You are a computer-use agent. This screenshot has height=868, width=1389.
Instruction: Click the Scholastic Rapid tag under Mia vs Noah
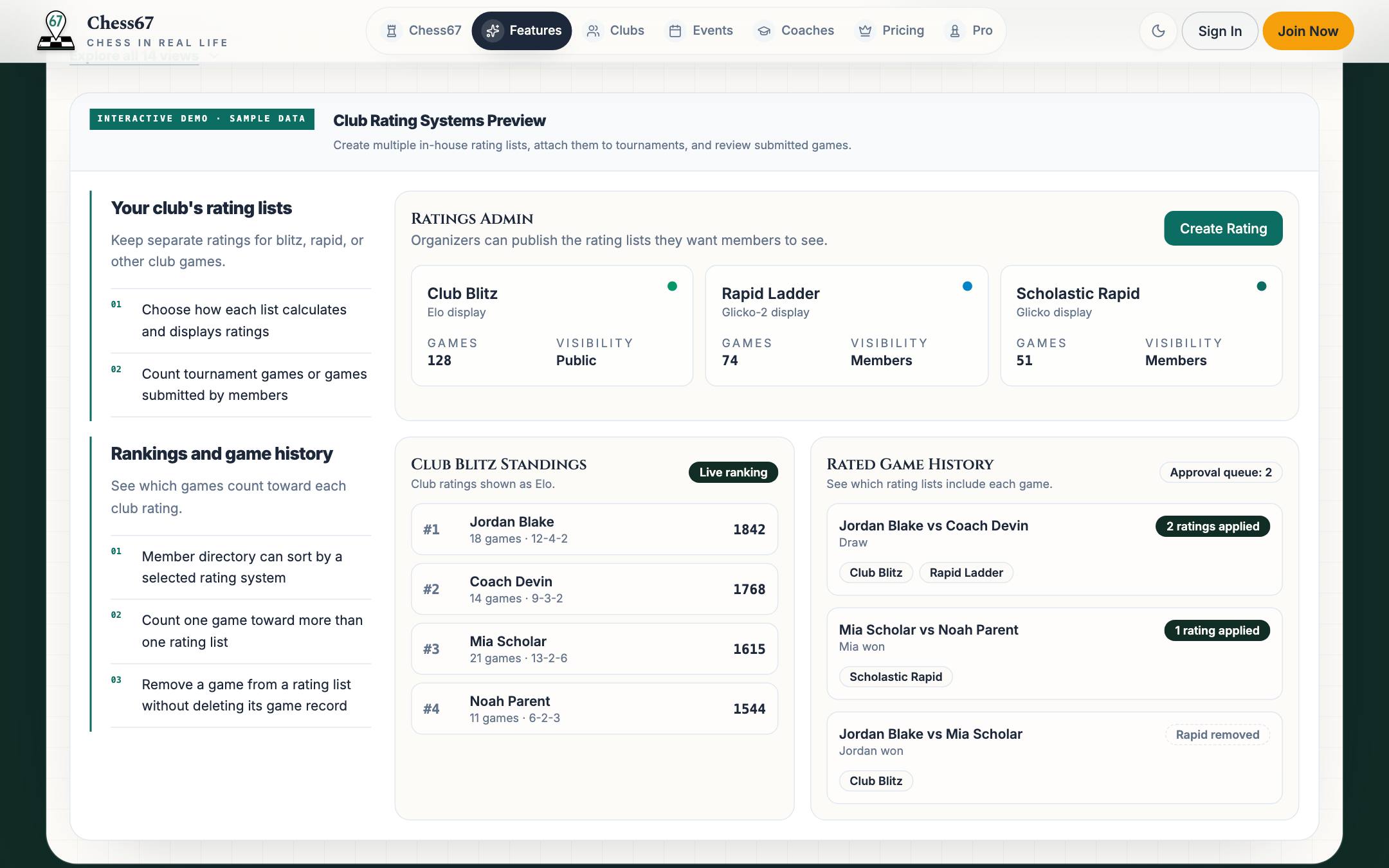pos(896,677)
